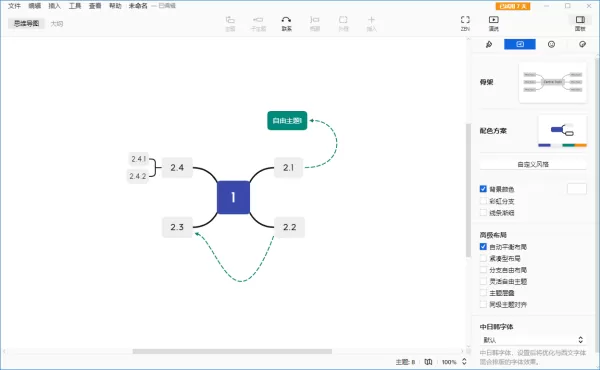600x370 pixels.
Task: Select the 2.4.2 subtopic node
Action: pos(138,176)
